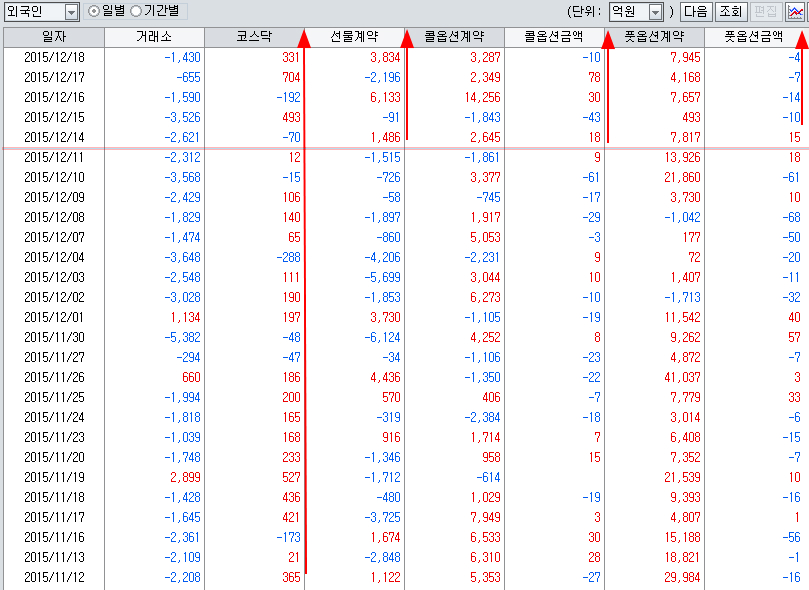Select the 기간별 radio button

(x=136, y=12)
